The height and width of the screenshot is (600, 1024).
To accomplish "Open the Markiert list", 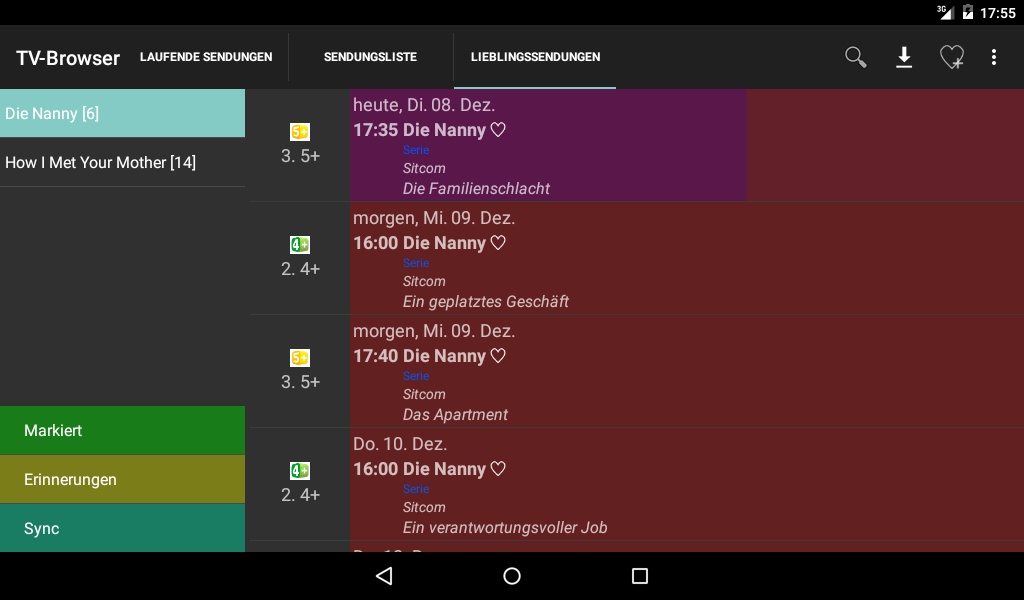I will pos(122,430).
